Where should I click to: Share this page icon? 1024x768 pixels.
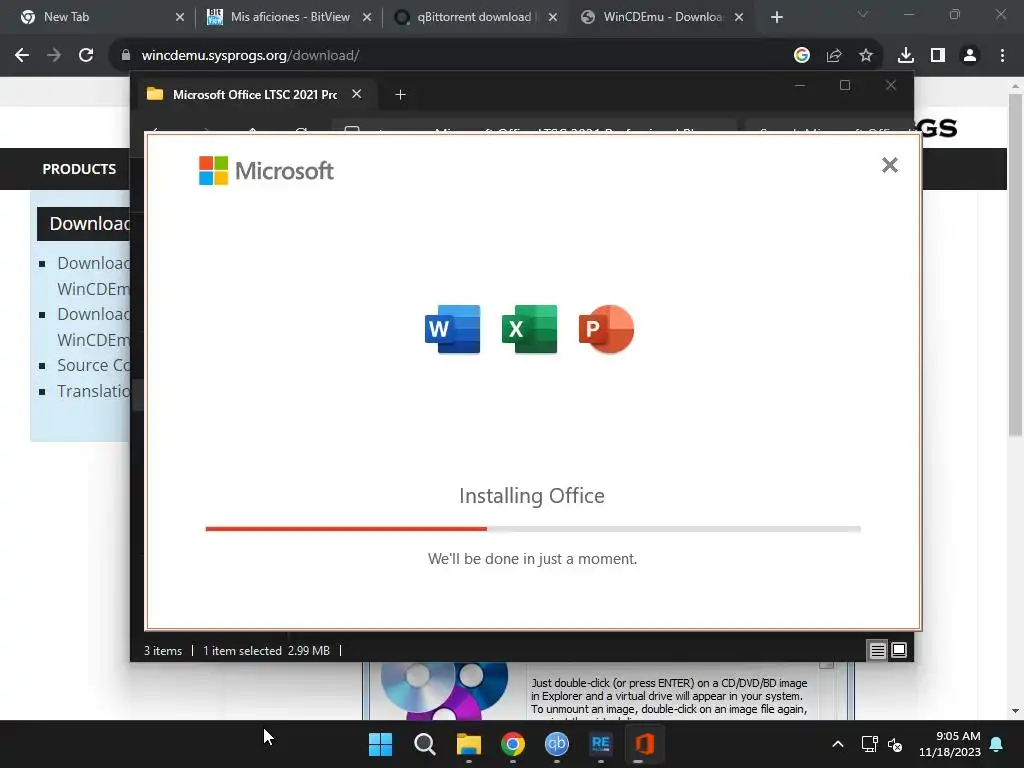834,56
